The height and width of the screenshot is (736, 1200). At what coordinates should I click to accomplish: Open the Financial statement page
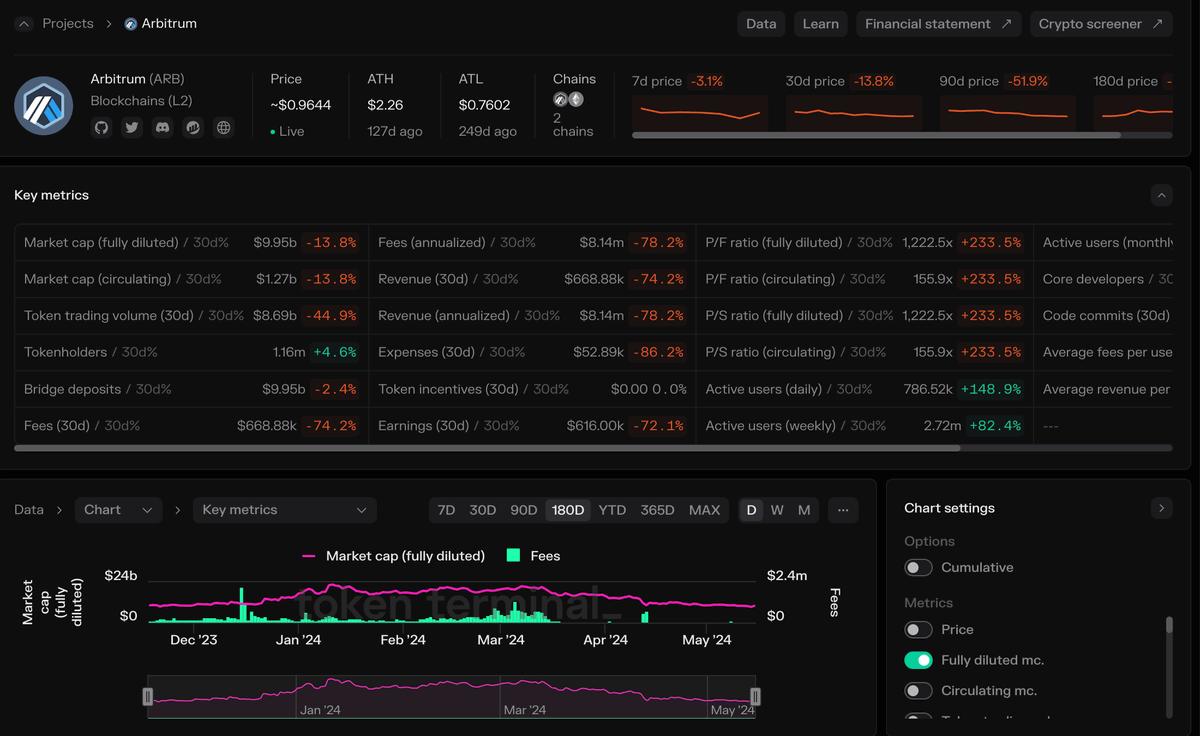(x=938, y=23)
